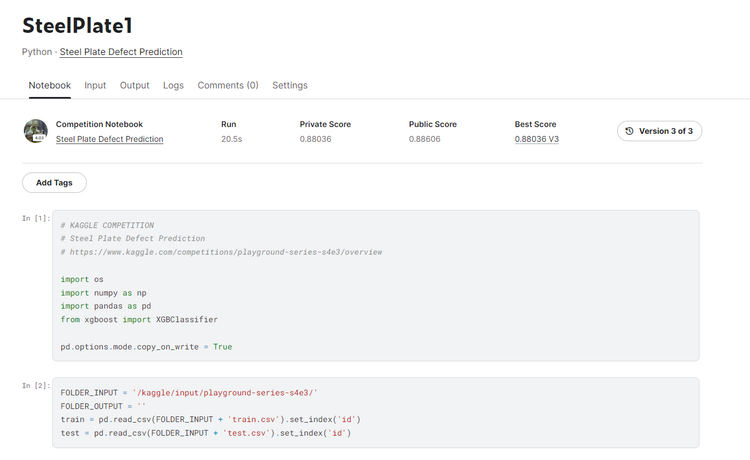
Task: Click the author profile avatar
Action: [36, 131]
